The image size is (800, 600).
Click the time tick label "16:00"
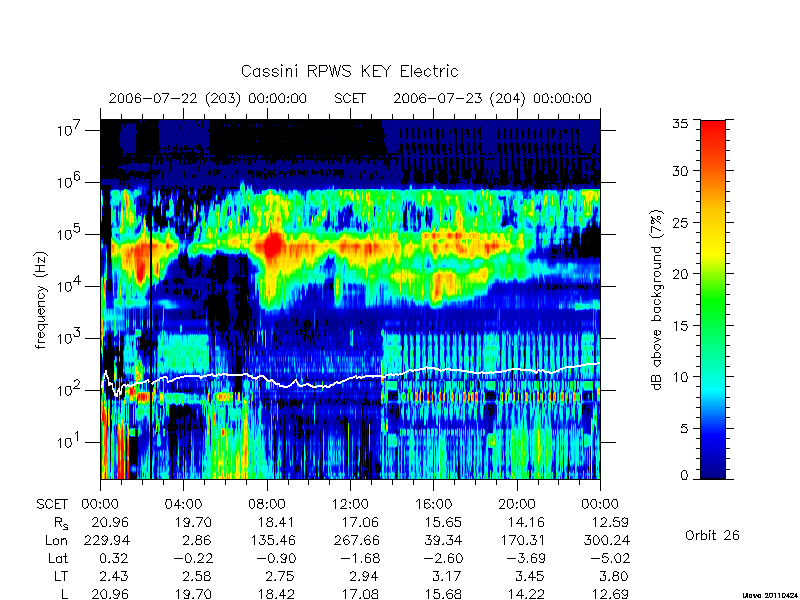[433, 505]
